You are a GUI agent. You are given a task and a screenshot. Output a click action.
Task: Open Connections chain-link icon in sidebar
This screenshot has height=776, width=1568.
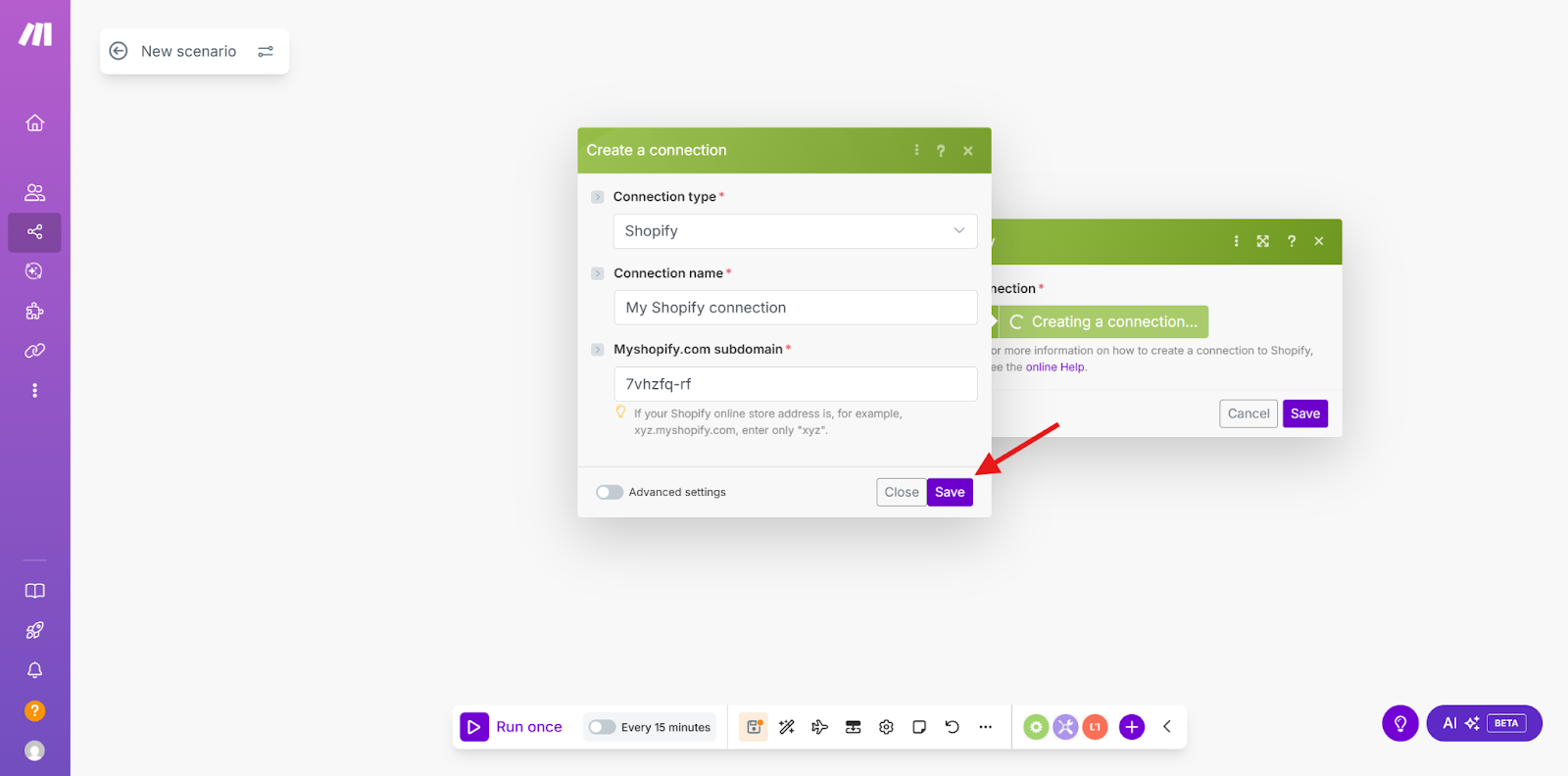[x=35, y=351]
